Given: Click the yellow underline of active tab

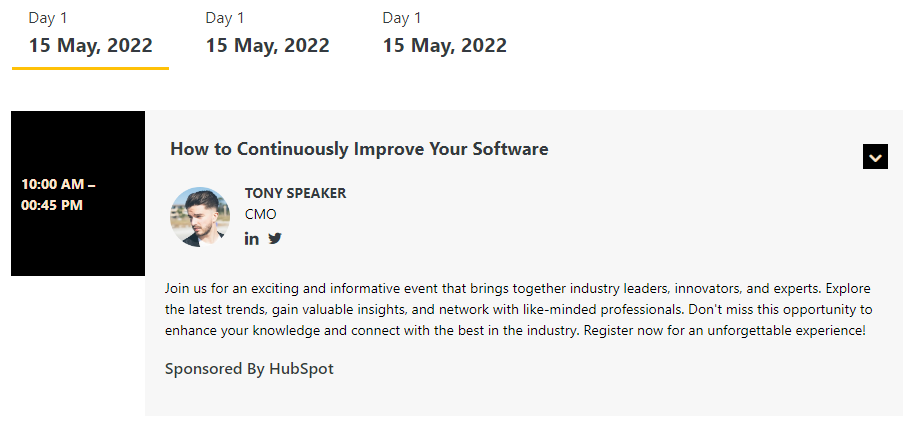Looking at the screenshot, I should 90,68.
